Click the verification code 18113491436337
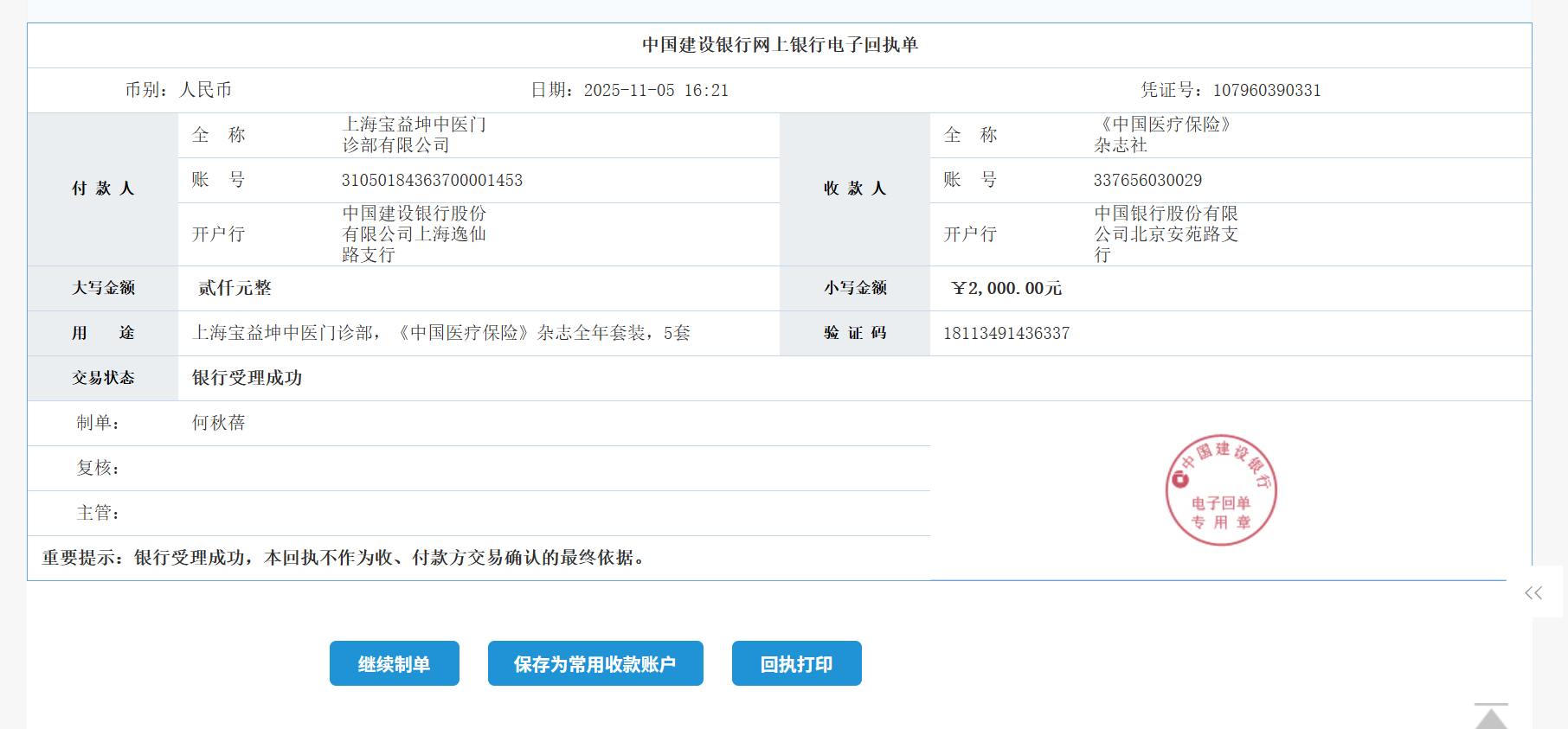The image size is (1568, 729). coord(1006,333)
